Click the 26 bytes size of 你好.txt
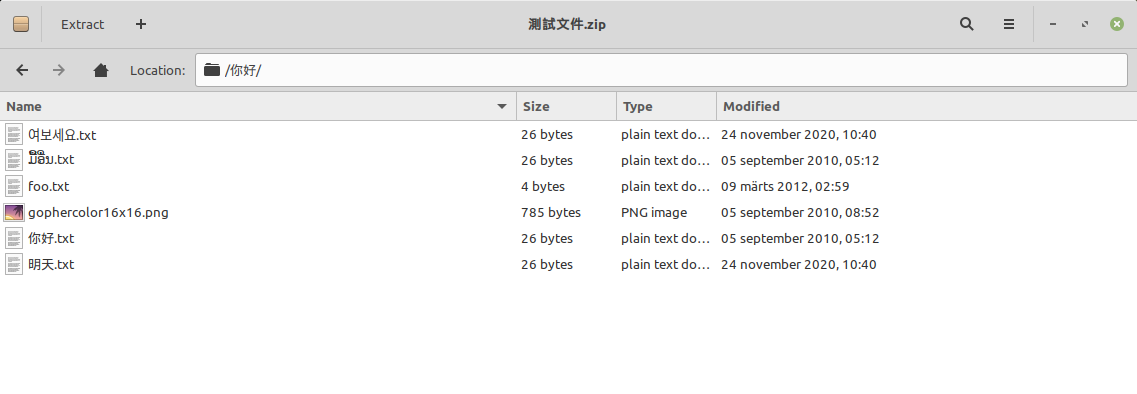Screen dimensions: 1137x394 pos(547,239)
